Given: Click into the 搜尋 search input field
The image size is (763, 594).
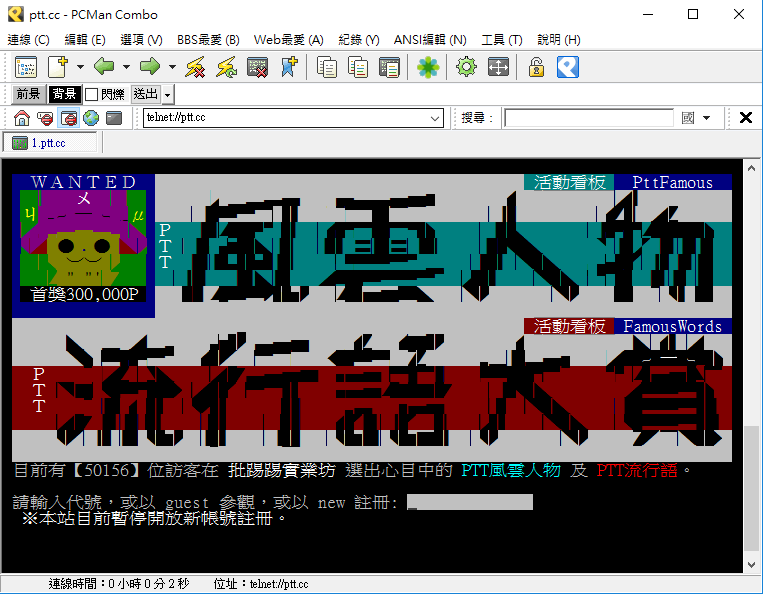Looking at the screenshot, I should click(588, 118).
